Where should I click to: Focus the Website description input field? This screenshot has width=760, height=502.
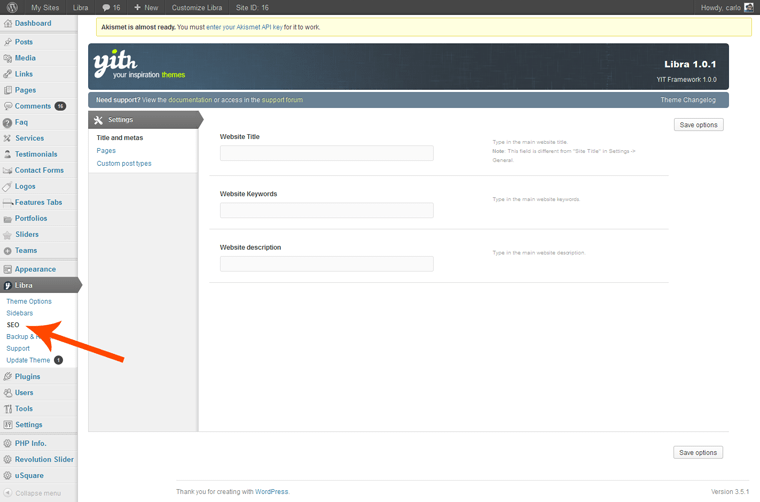coord(327,264)
